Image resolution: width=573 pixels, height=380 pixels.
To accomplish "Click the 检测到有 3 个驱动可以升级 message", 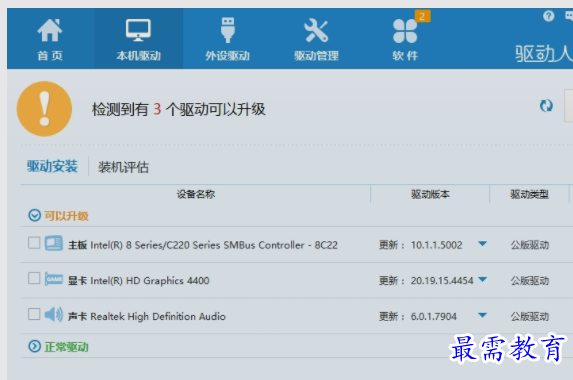I will coord(178,109).
